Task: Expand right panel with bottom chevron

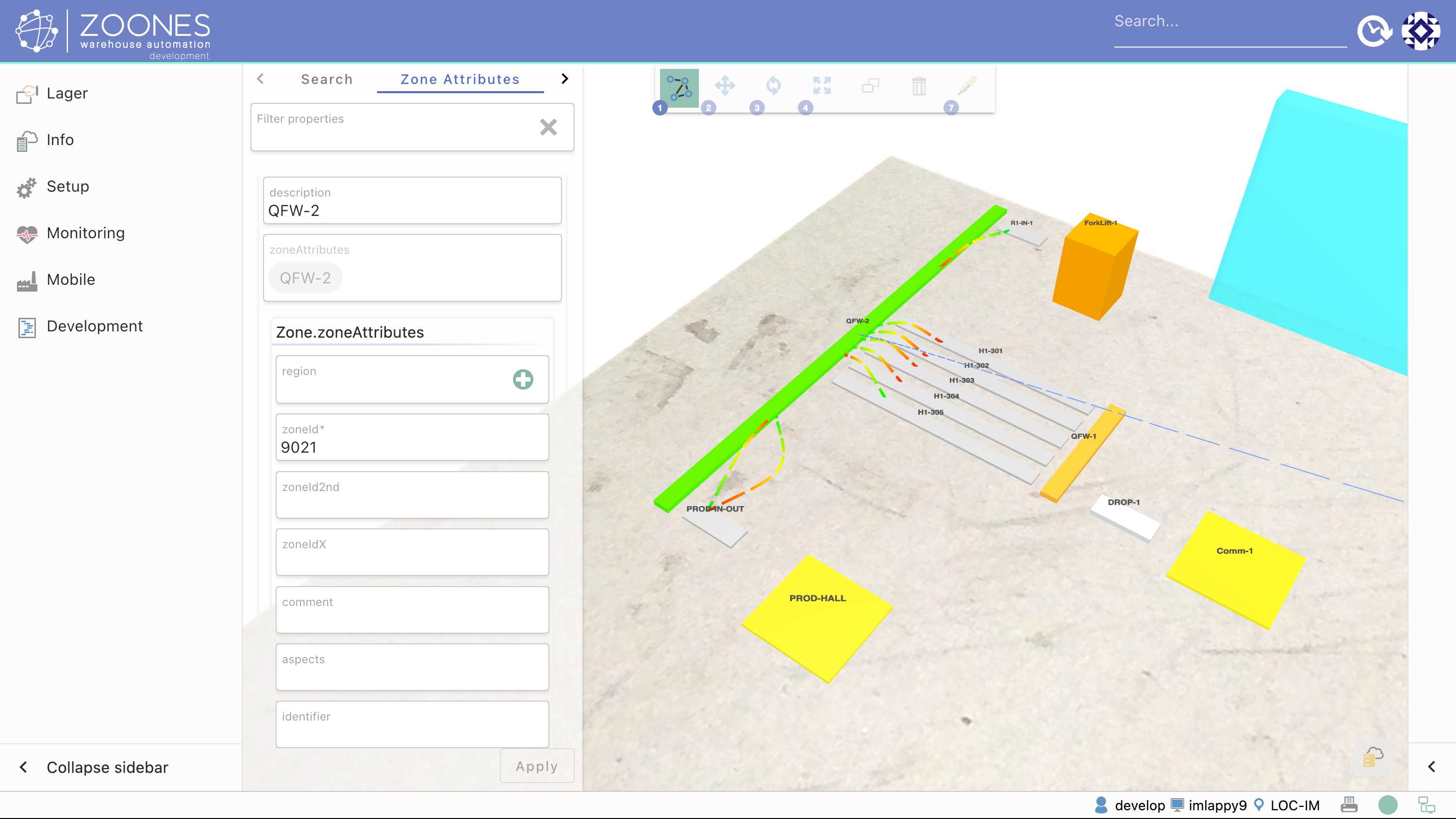Action: 1431,767
